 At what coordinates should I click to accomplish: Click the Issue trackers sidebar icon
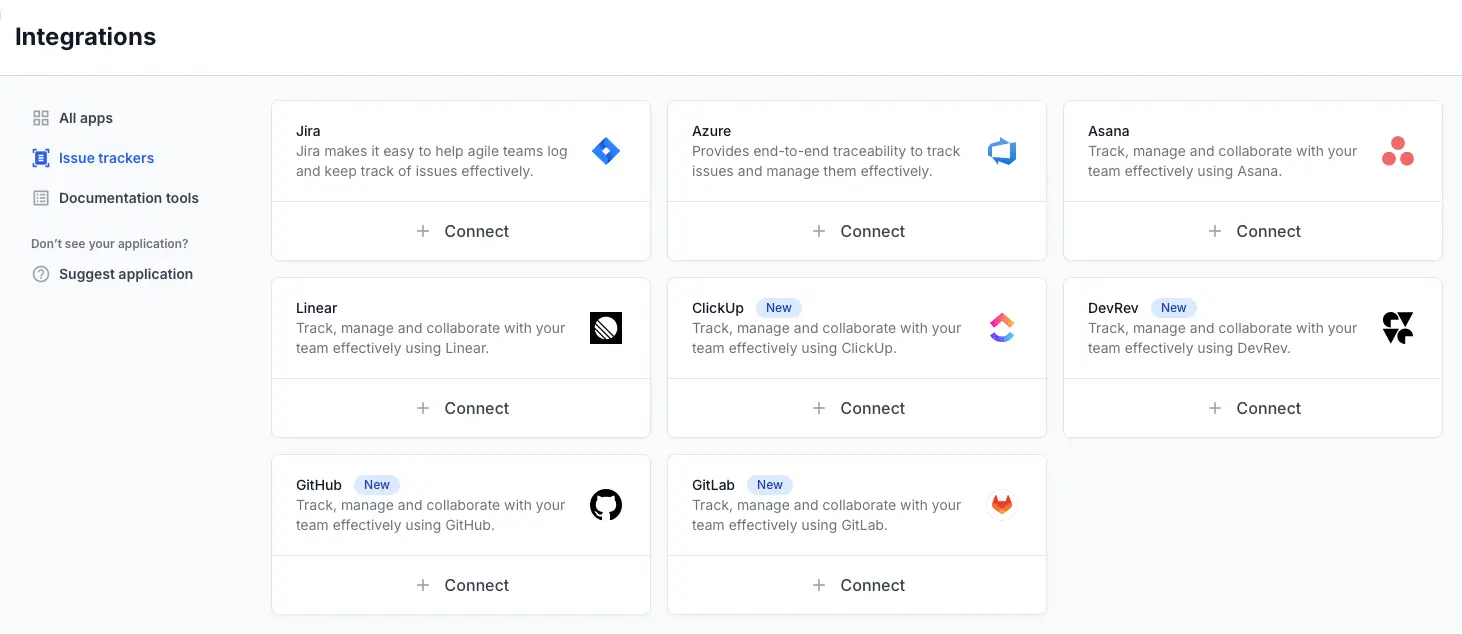click(40, 157)
